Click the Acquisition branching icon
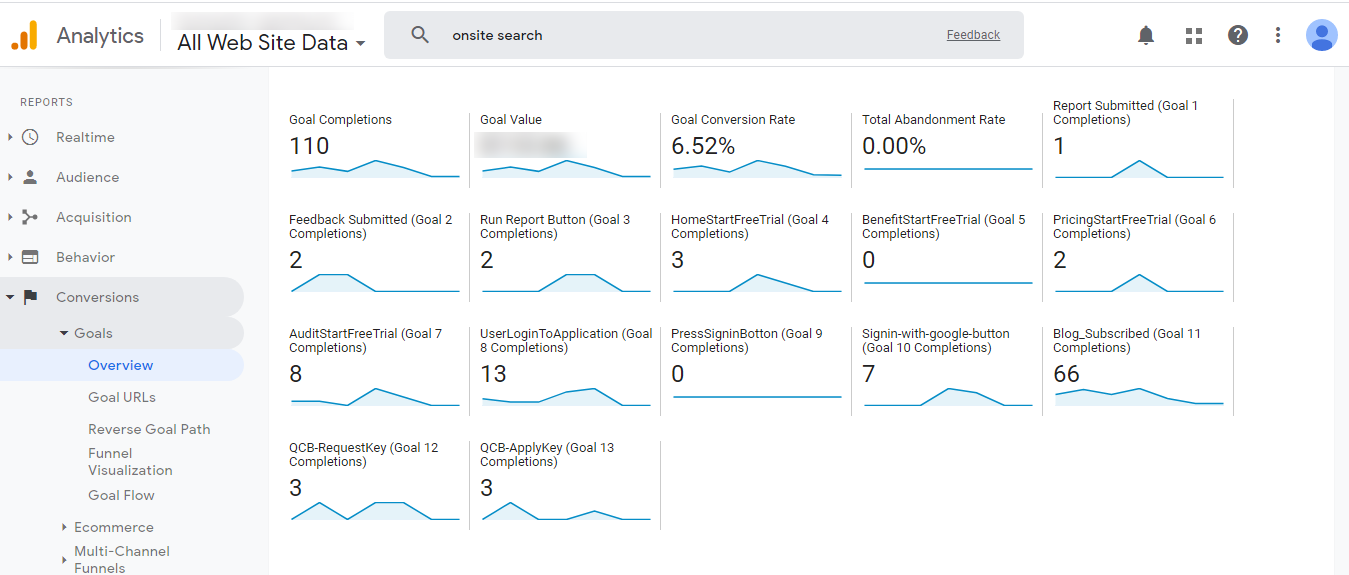 [30, 217]
